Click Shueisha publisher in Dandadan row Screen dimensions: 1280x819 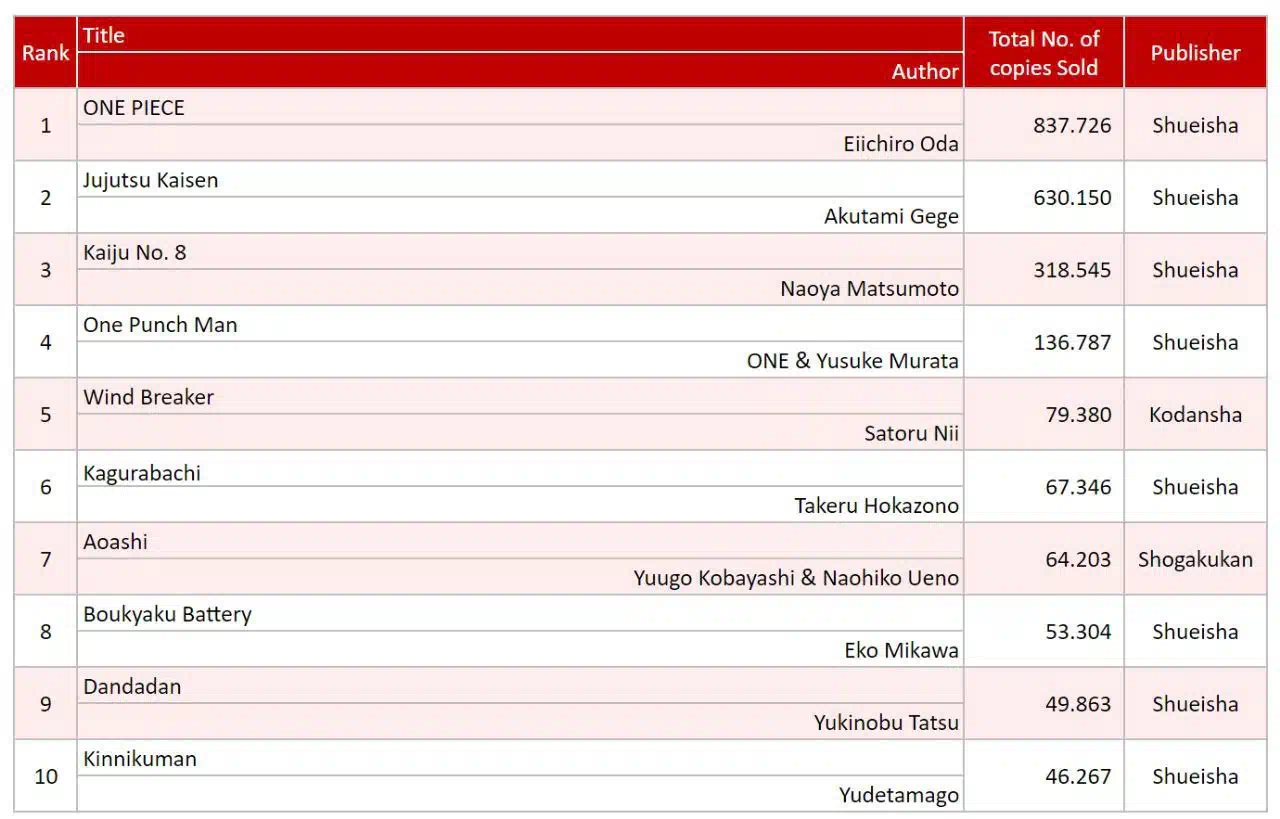[x=1195, y=704]
